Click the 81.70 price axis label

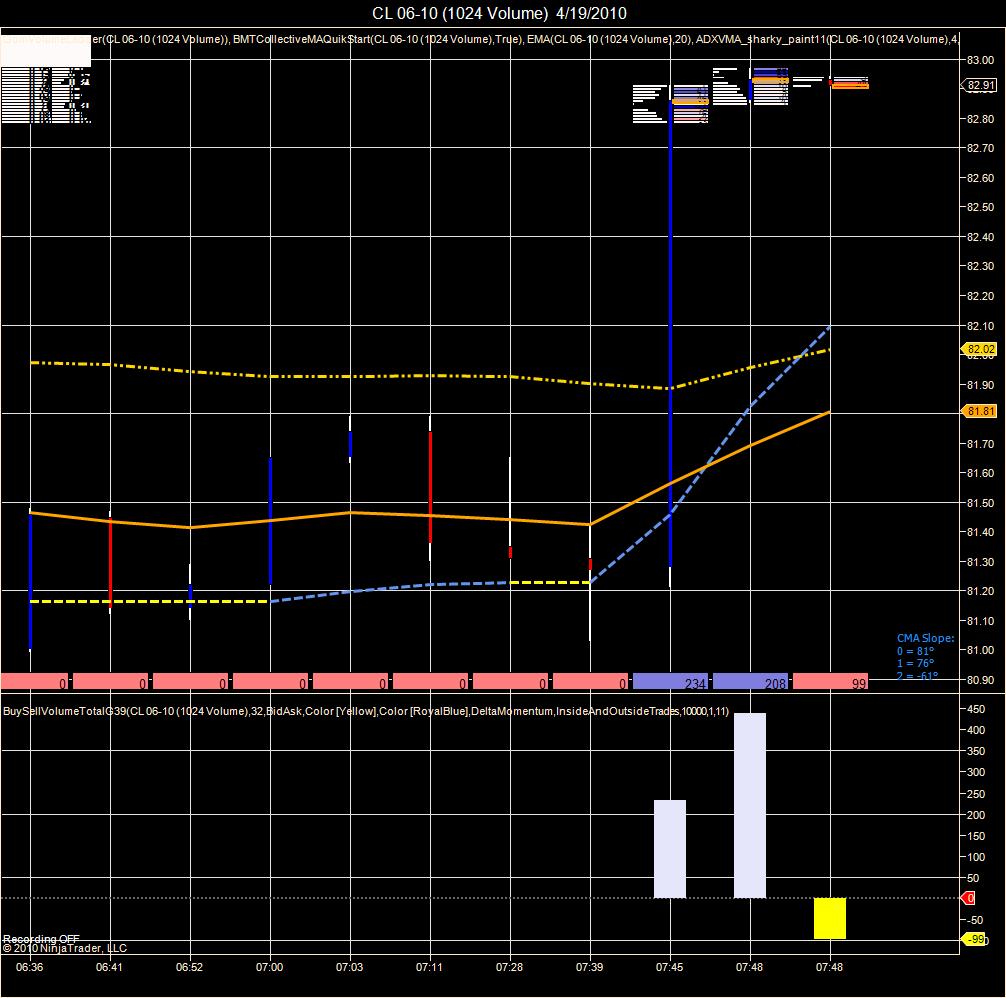tap(980, 443)
